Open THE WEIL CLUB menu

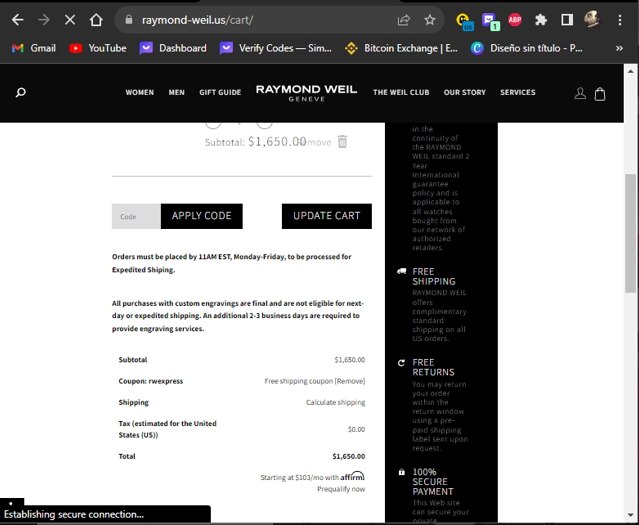(401, 93)
